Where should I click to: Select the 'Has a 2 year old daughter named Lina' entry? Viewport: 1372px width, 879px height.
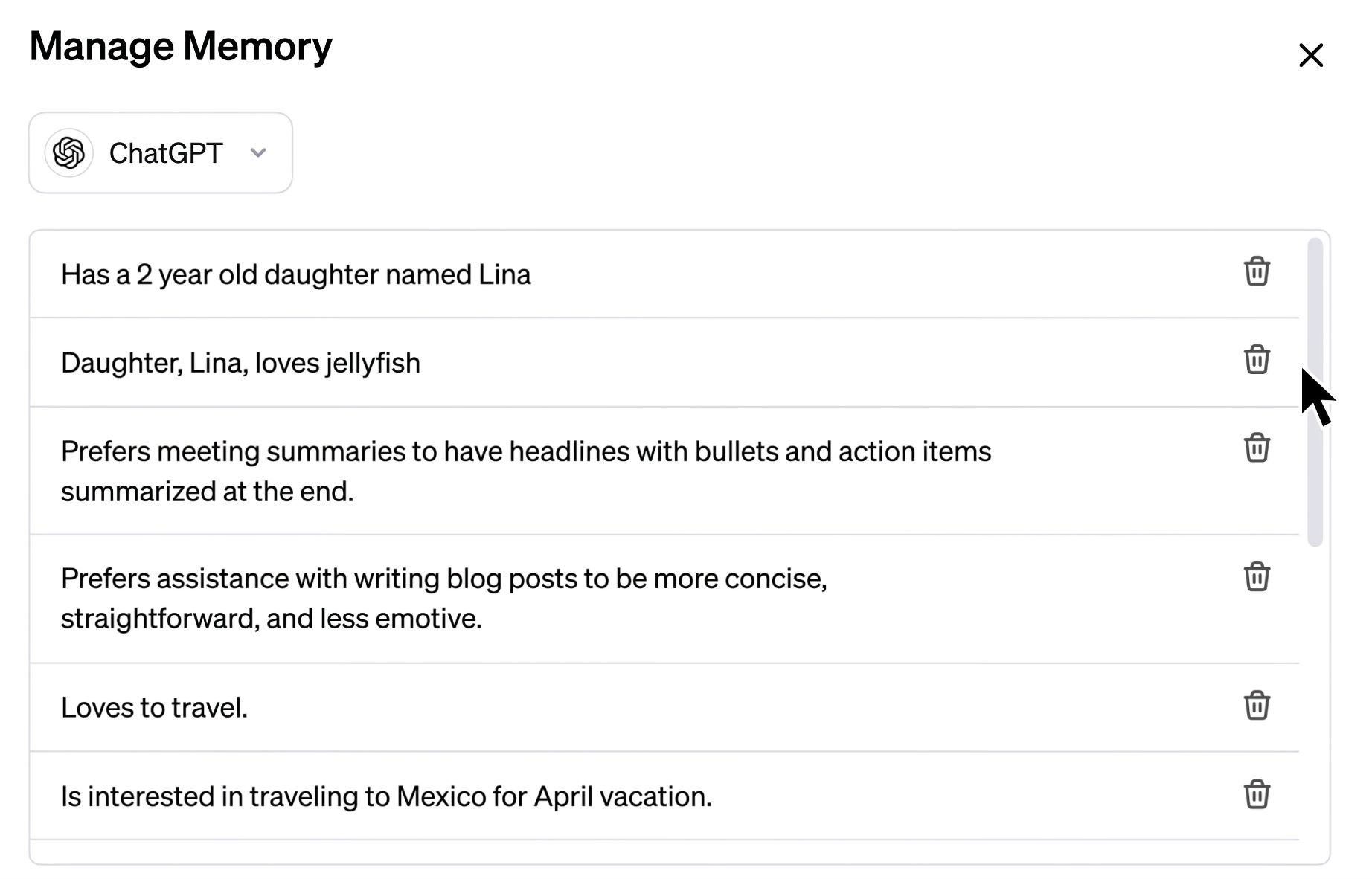click(x=295, y=275)
